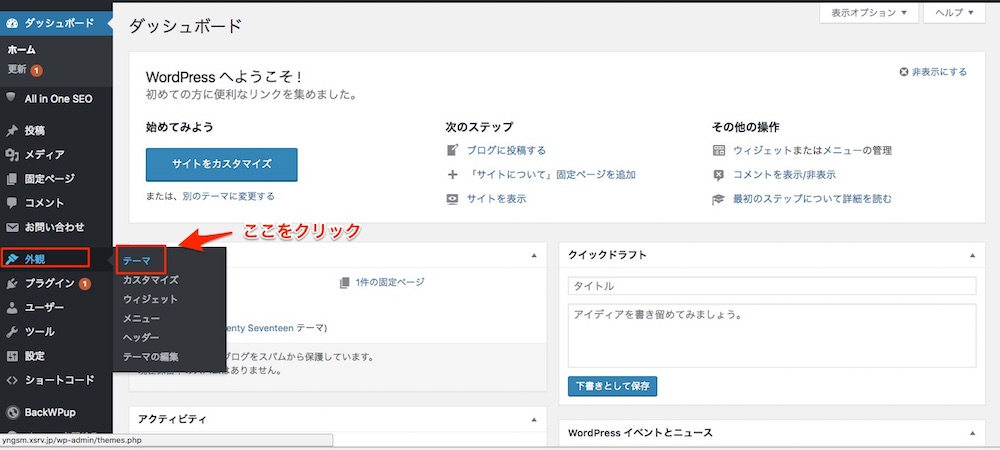Select テーマの編集 in the submenu
1000x450 pixels.
(x=151, y=356)
